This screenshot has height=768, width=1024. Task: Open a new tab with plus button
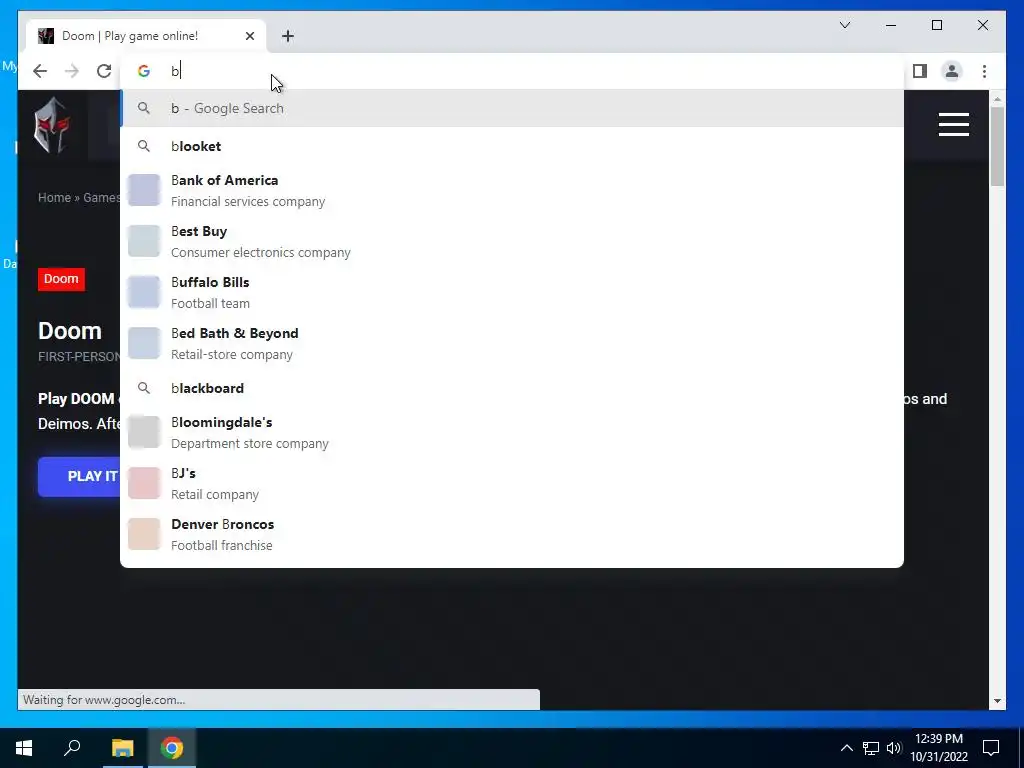click(288, 36)
